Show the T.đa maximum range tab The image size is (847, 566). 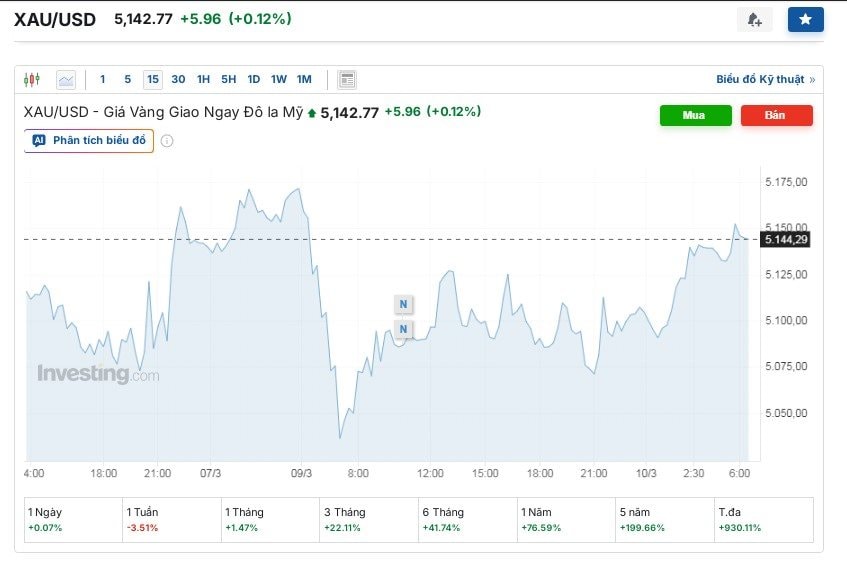(x=763, y=518)
